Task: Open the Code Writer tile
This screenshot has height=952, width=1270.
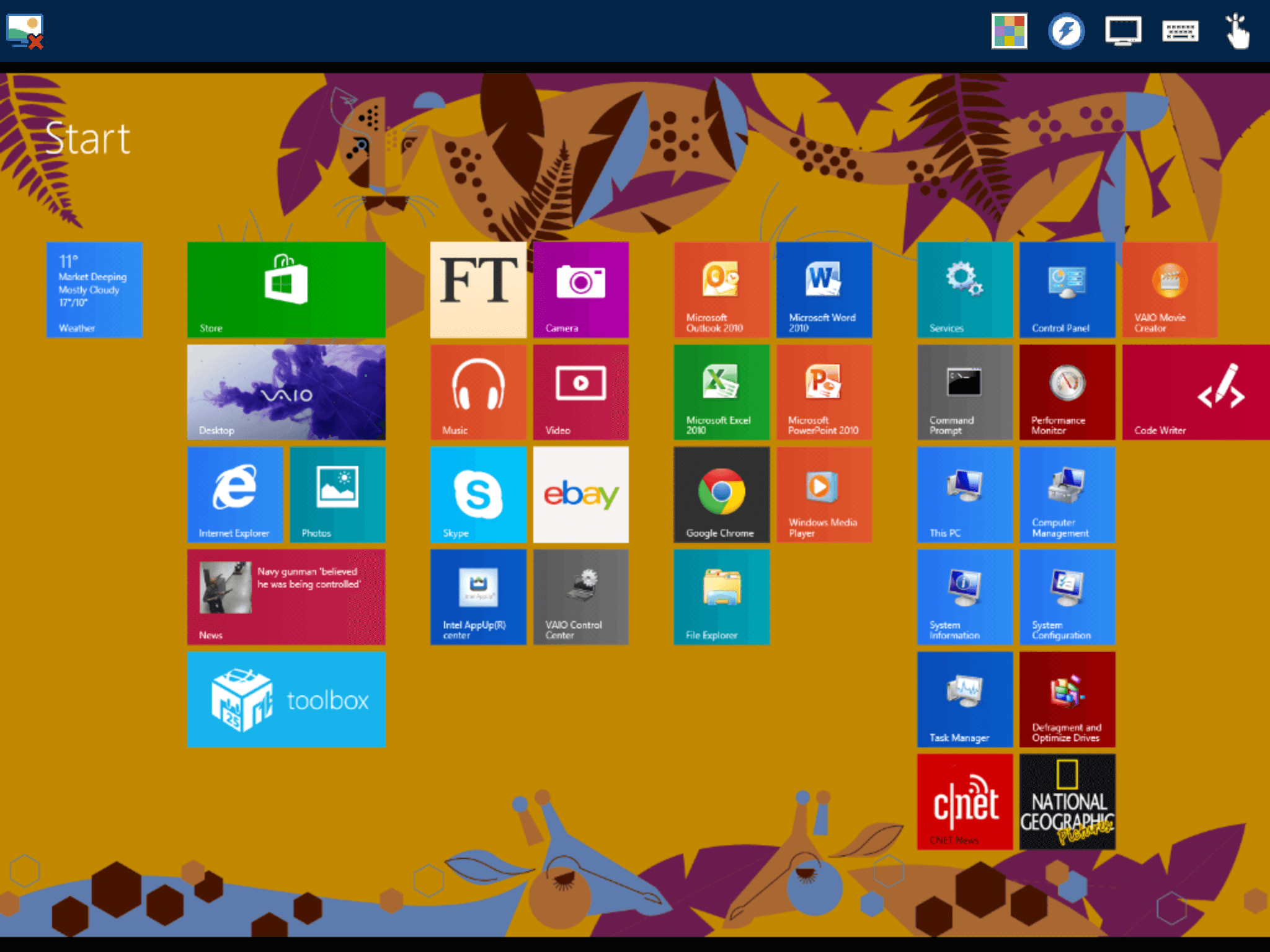Action: [x=1196, y=392]
